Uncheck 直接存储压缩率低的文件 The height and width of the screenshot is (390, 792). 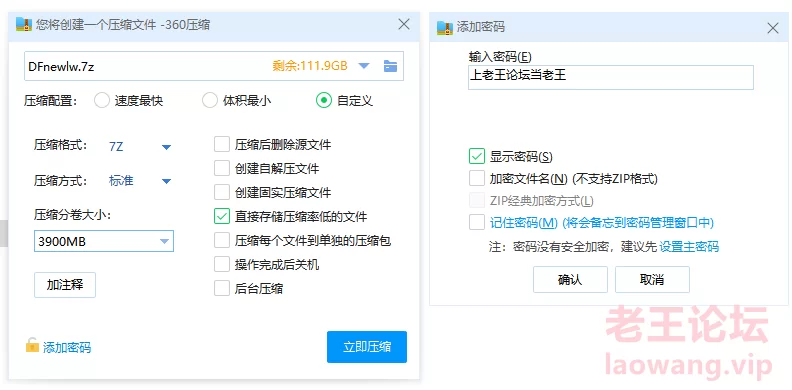coord(222,216)
